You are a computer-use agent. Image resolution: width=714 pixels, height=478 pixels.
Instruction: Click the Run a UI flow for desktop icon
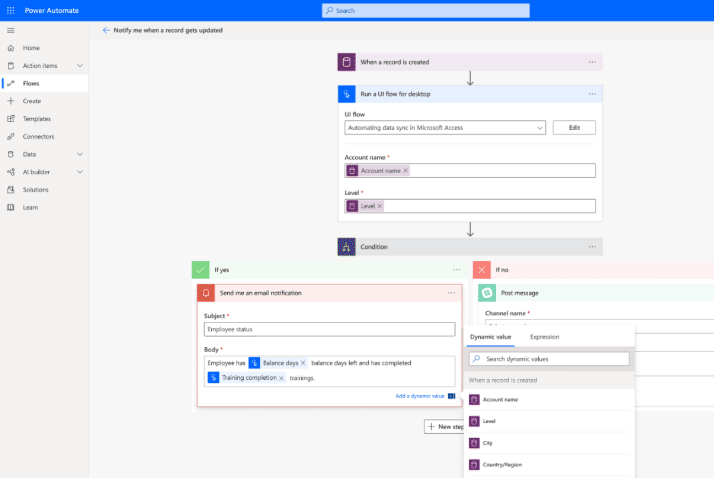pyautogui.click(x=347, y=94)
